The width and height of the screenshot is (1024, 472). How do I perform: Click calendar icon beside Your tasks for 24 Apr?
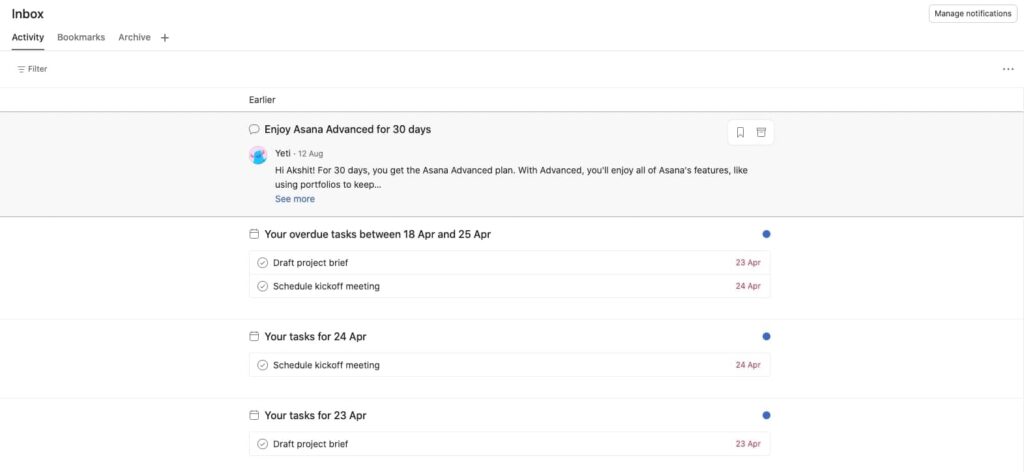click(x=254, y=336)
